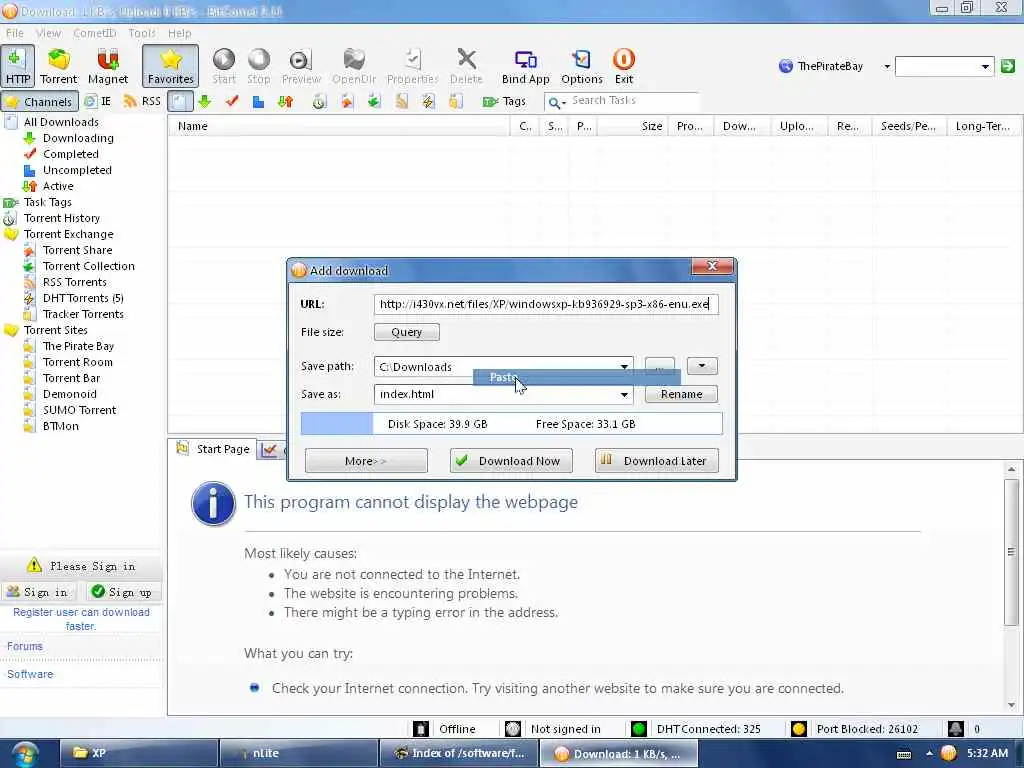
Task: Click the disk space usage bar
Action: [x=511, y=424]
